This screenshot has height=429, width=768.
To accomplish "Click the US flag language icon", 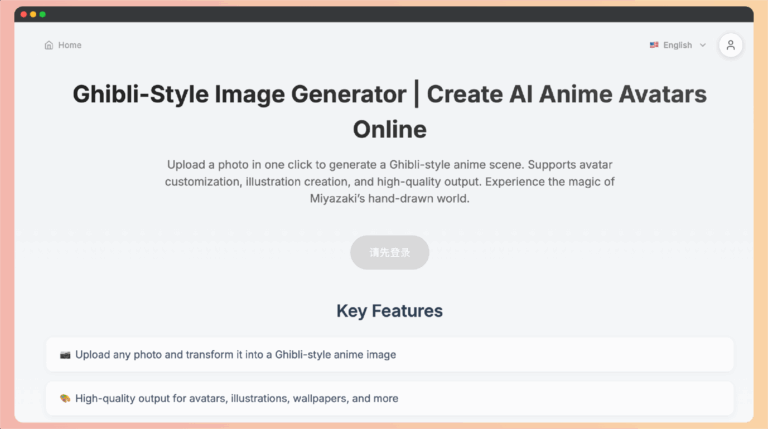I will (654, 45).
